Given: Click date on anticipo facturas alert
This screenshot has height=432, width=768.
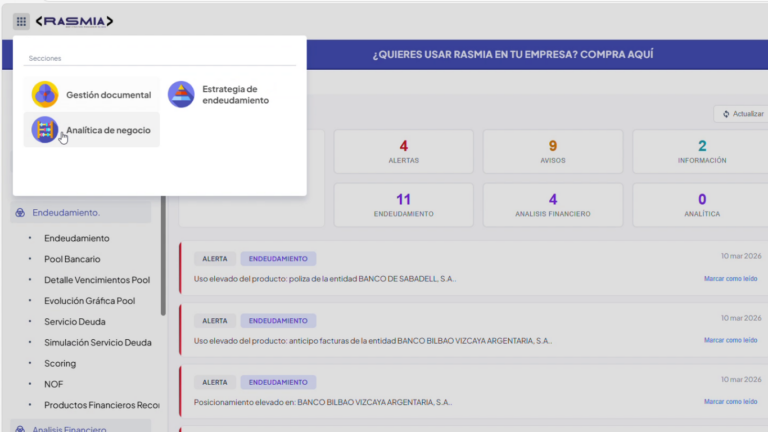Looking at the screenshot, I should pyautogui.click(x=741, y=318).
